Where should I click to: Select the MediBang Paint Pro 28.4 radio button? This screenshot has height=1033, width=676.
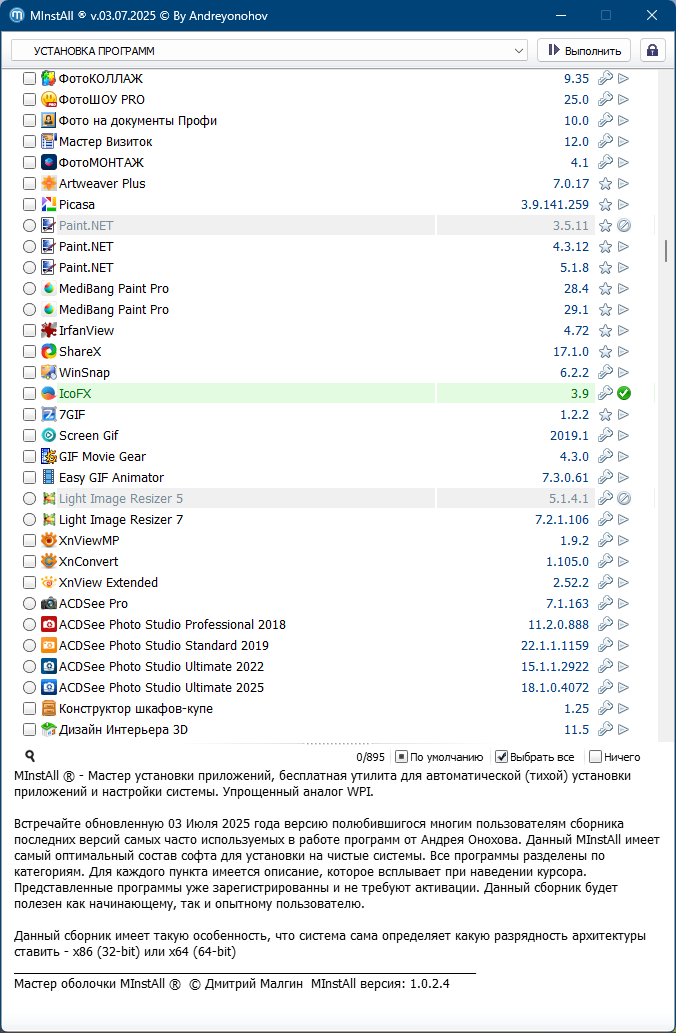pos(29,289)
